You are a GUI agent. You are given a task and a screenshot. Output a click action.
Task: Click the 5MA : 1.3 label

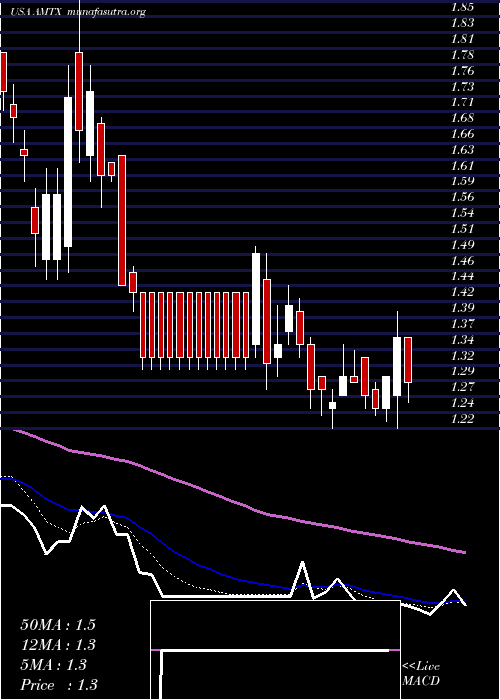(x=53, y=665)
